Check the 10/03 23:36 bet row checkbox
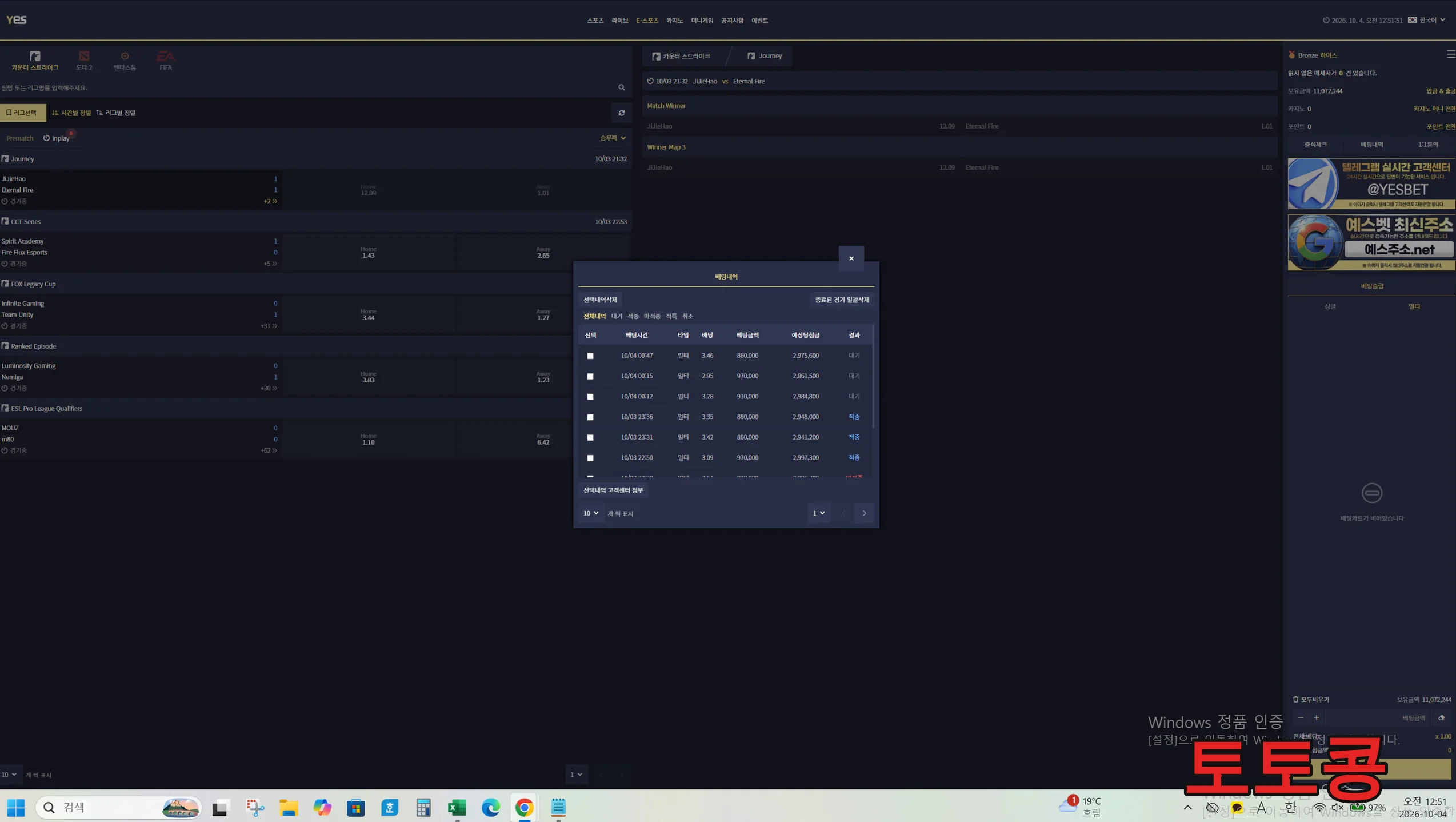Viewport: 1456px width, 822px height. [590, 417]
